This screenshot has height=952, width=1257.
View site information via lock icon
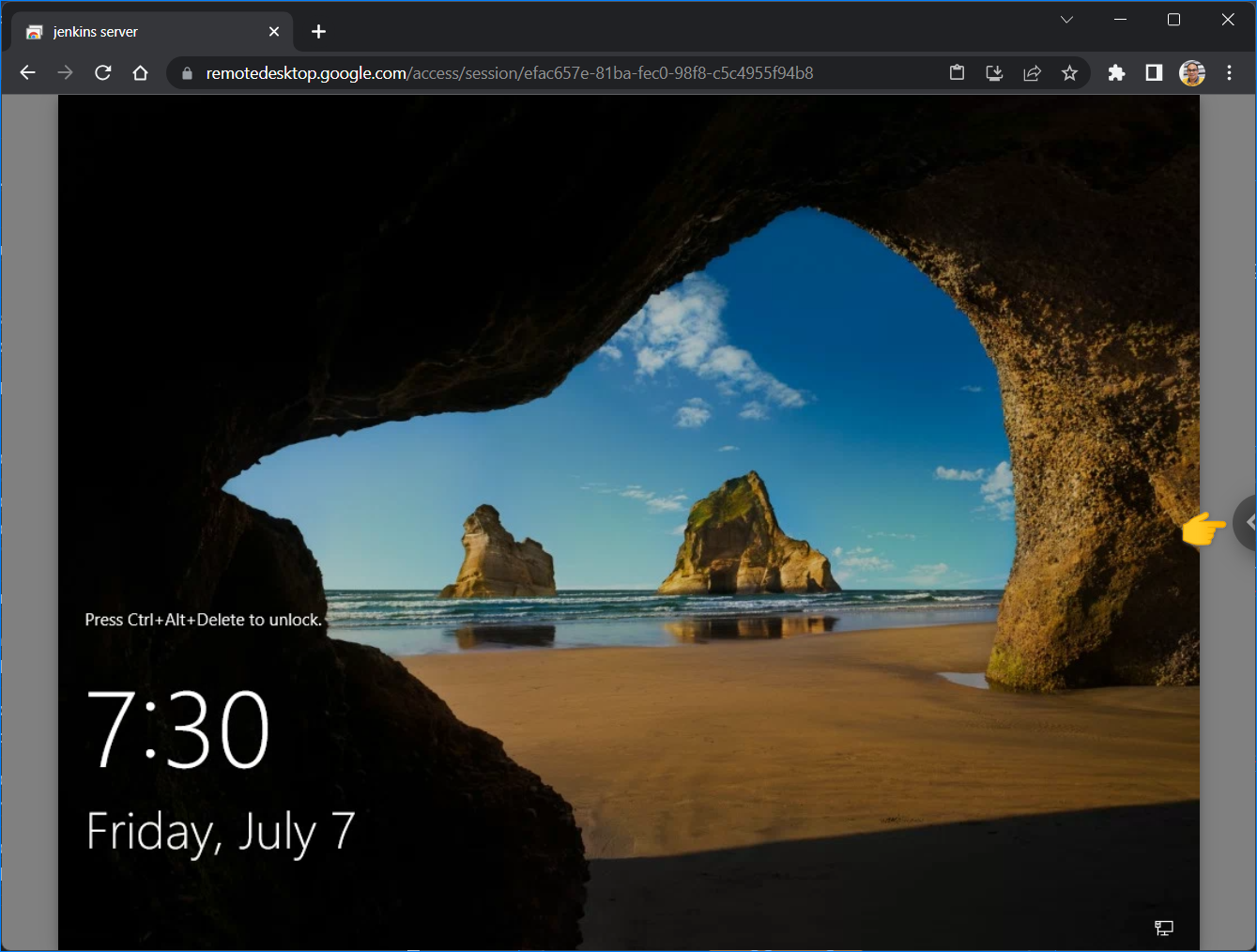[187, 73]
